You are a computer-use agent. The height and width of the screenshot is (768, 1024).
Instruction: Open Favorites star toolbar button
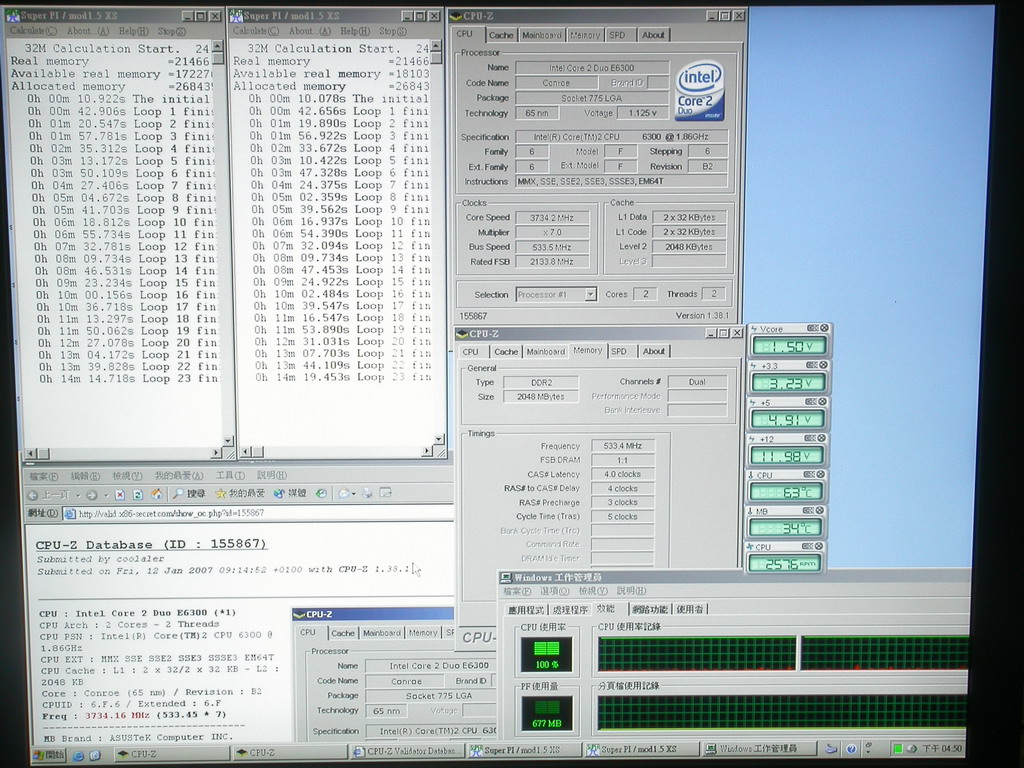pos(240,493)
